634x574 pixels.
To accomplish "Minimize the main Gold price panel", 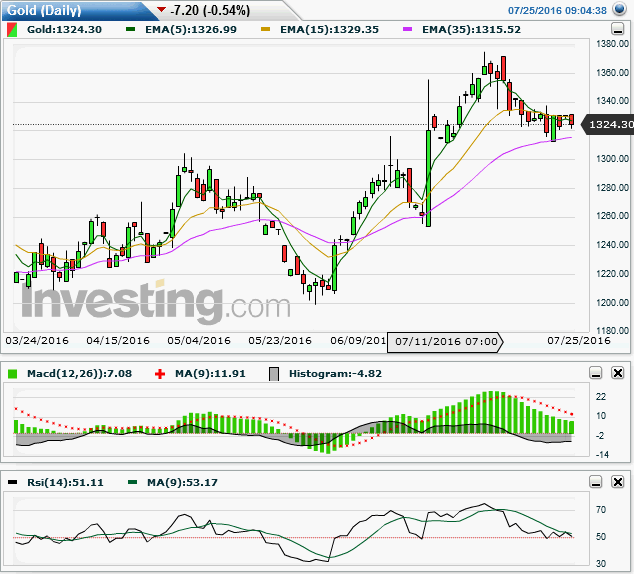I will (617, 29).
